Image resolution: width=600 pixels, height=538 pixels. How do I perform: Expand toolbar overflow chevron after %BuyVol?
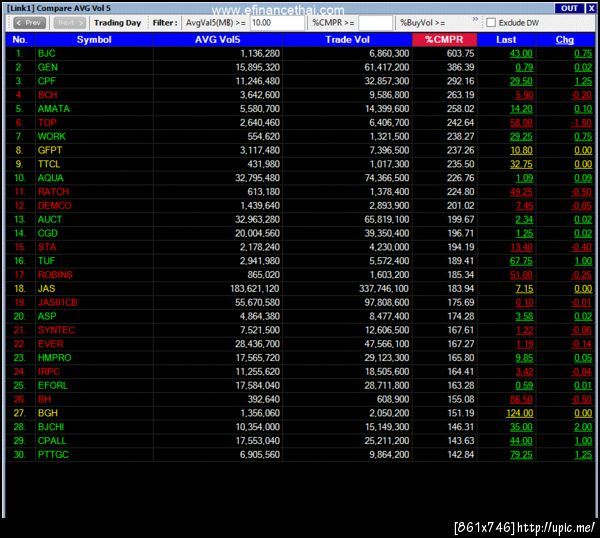475,19
